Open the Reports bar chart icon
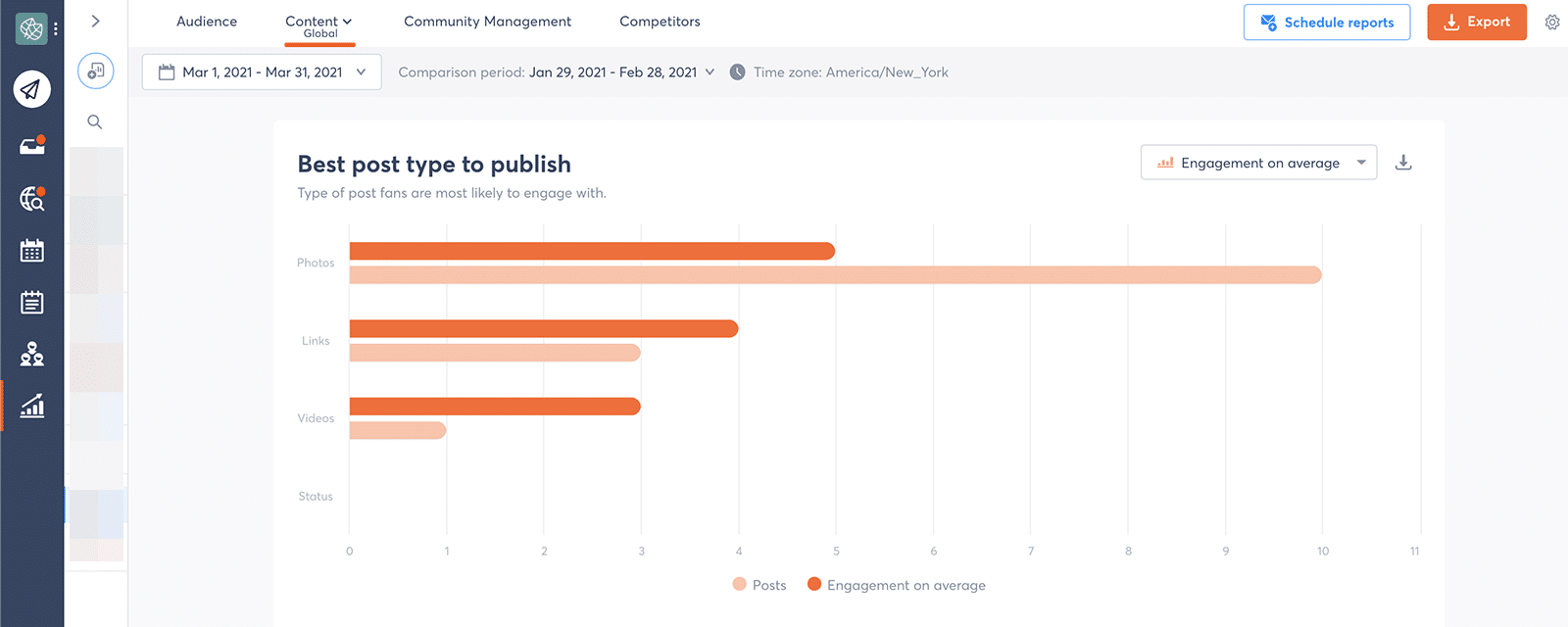This screenshot has width=1568, height=627. pos(31,406)
